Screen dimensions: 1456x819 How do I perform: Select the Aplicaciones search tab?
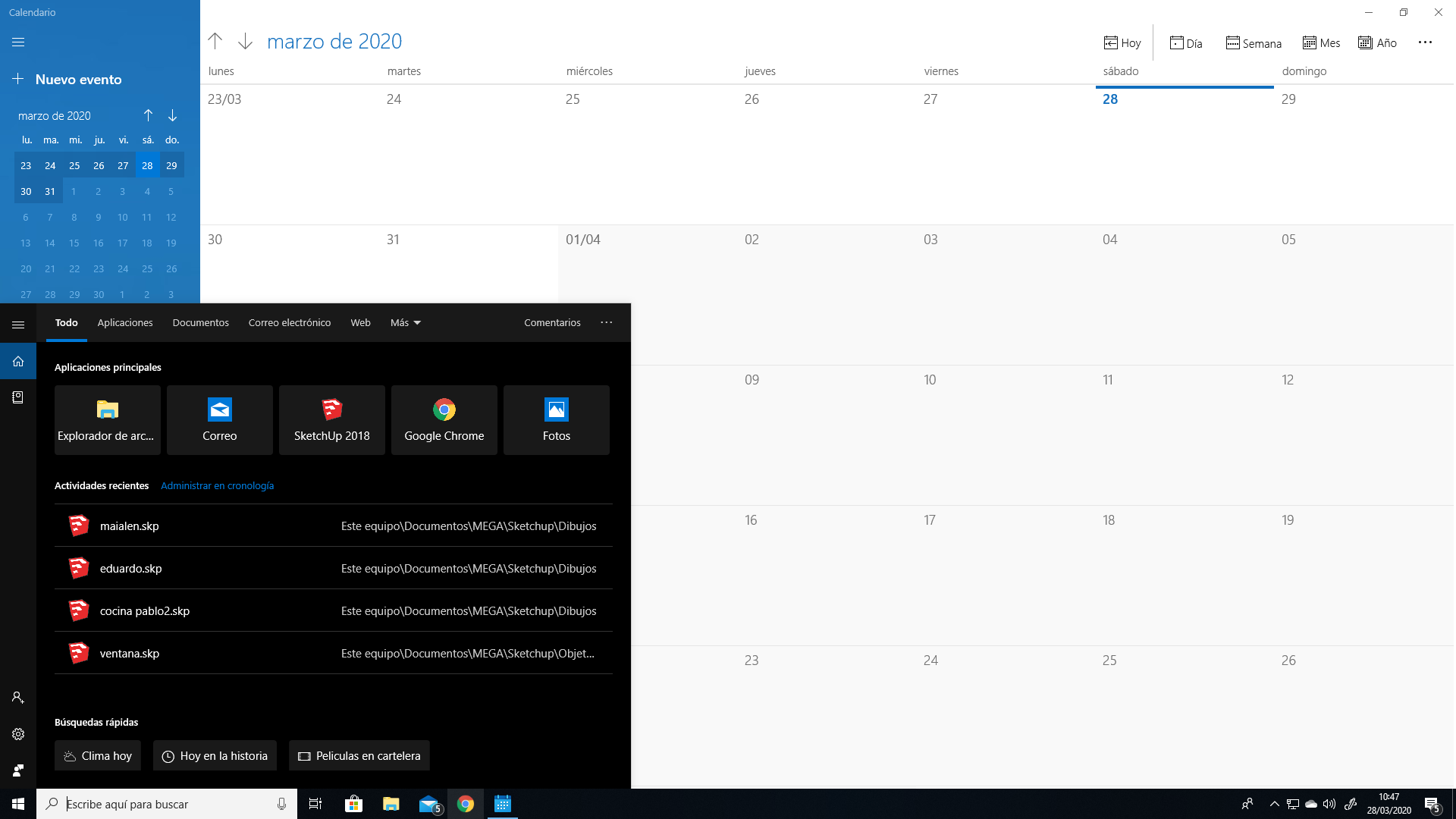(125, 322)
